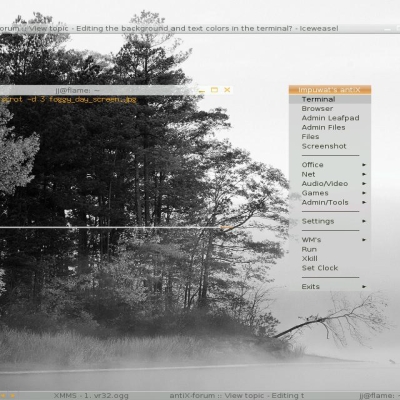Click the scrot command text in terminal
The height and width of the screenshot is (400, 400).
pos(68,100)
